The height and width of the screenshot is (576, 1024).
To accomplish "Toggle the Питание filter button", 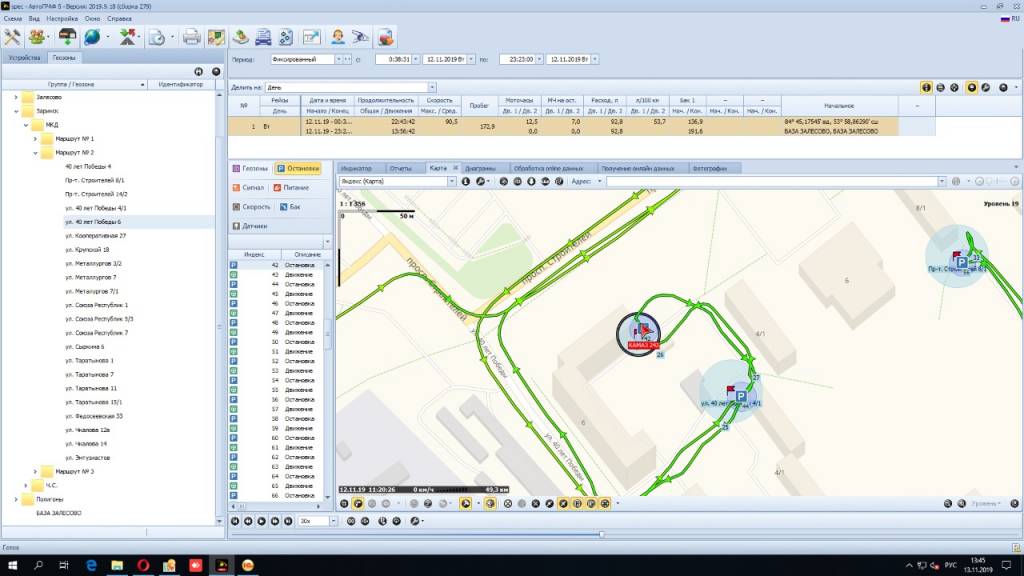I will point(291,187).
